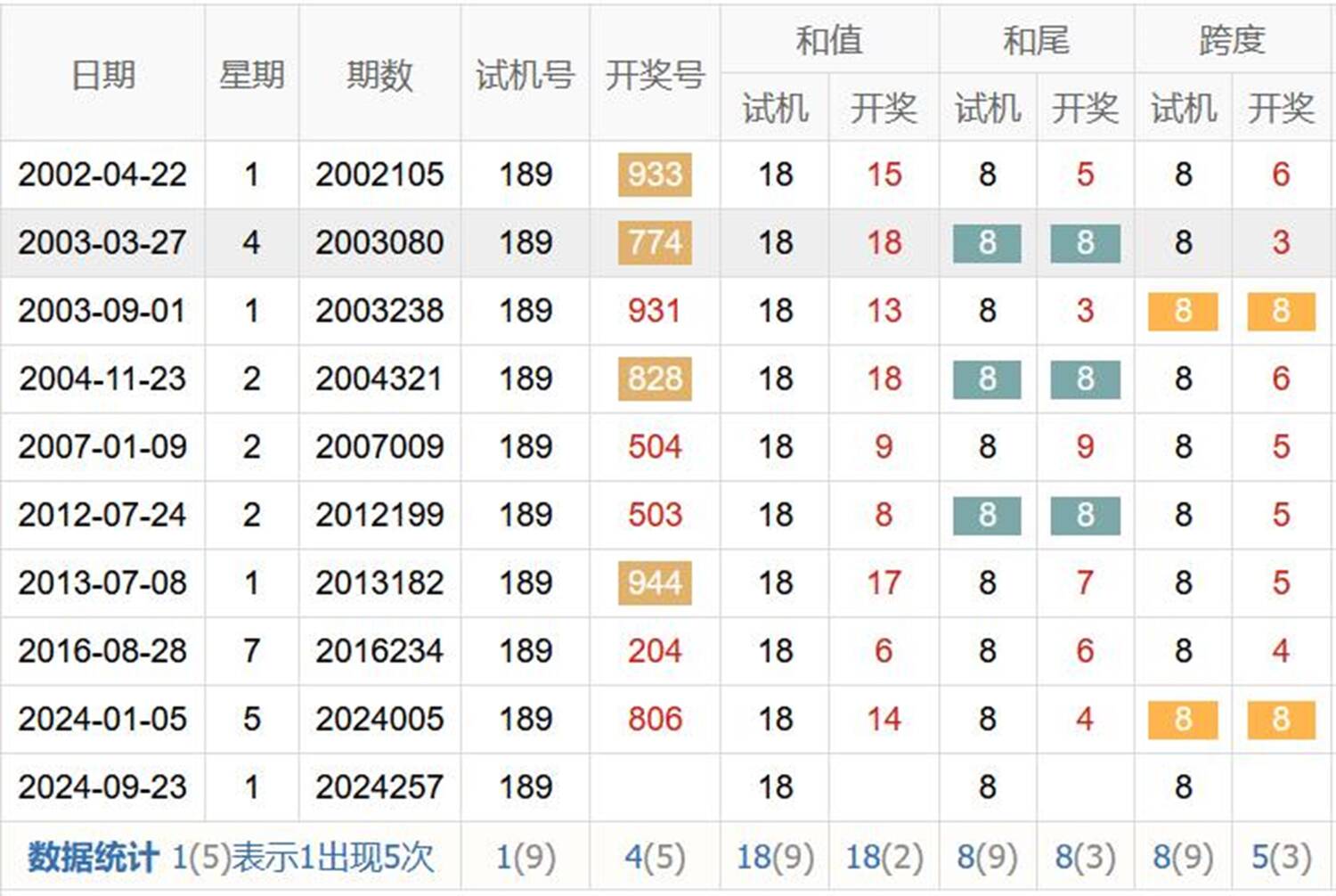Select issue number 2024257
The width and height of the screenshot is (1336, 896).
click(x=379, y=787)
